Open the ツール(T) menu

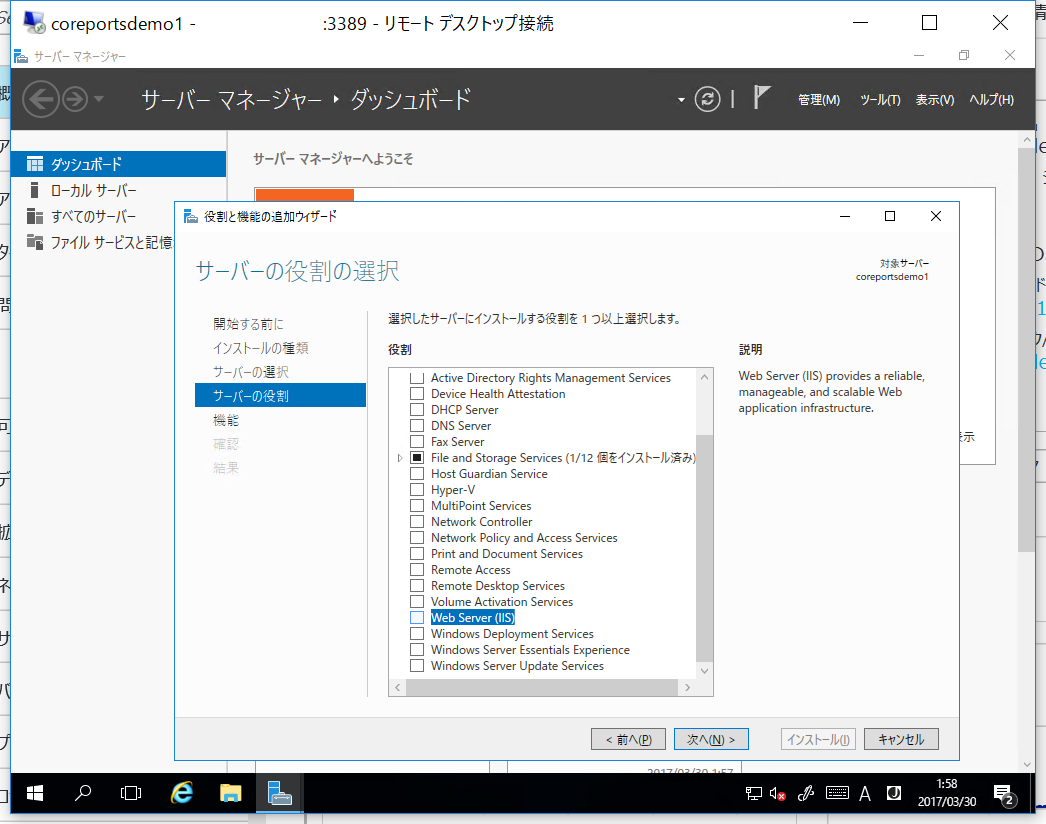point(880,100)
